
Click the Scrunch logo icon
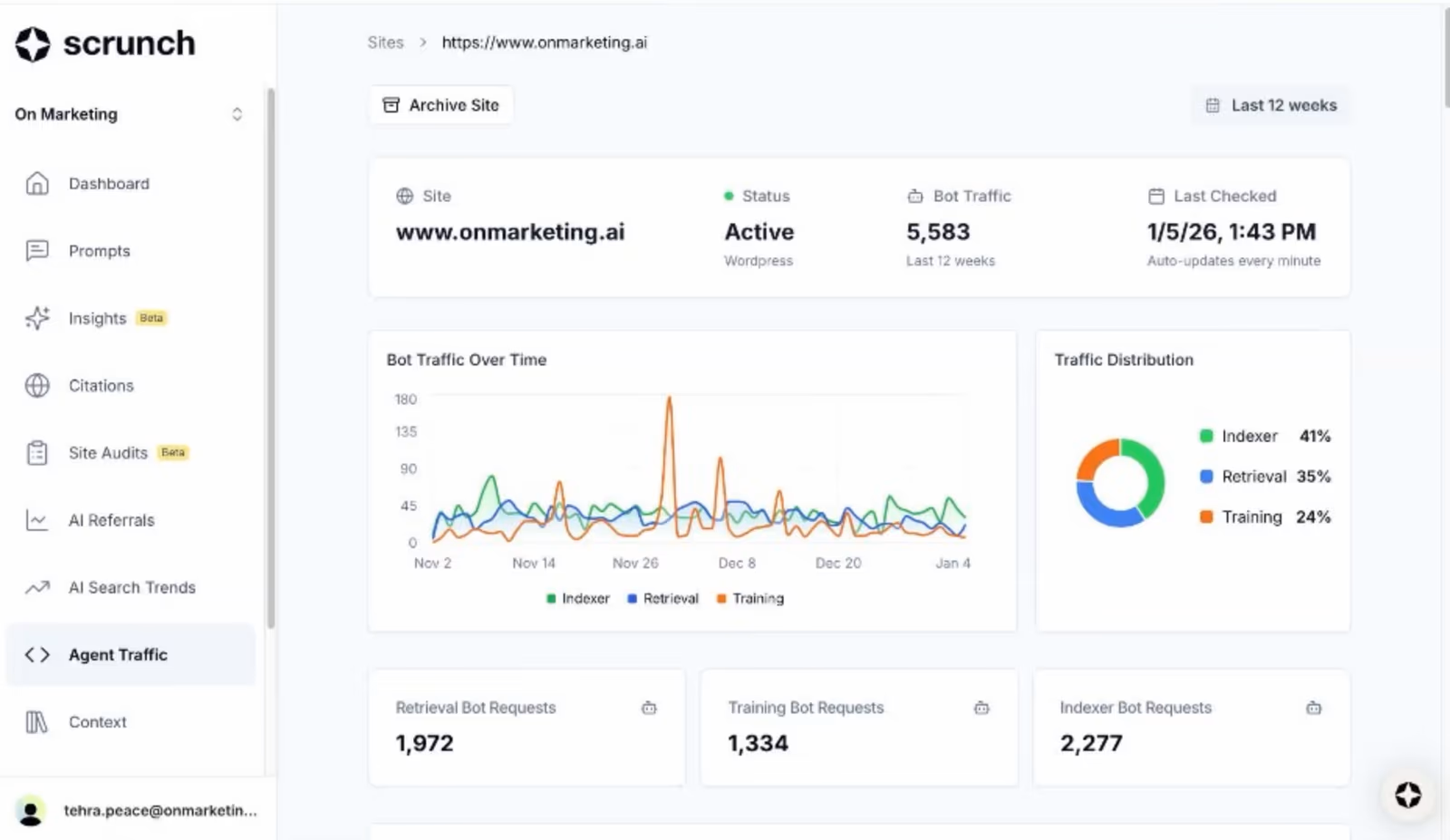pyautogui.click(x=33, y=43)
